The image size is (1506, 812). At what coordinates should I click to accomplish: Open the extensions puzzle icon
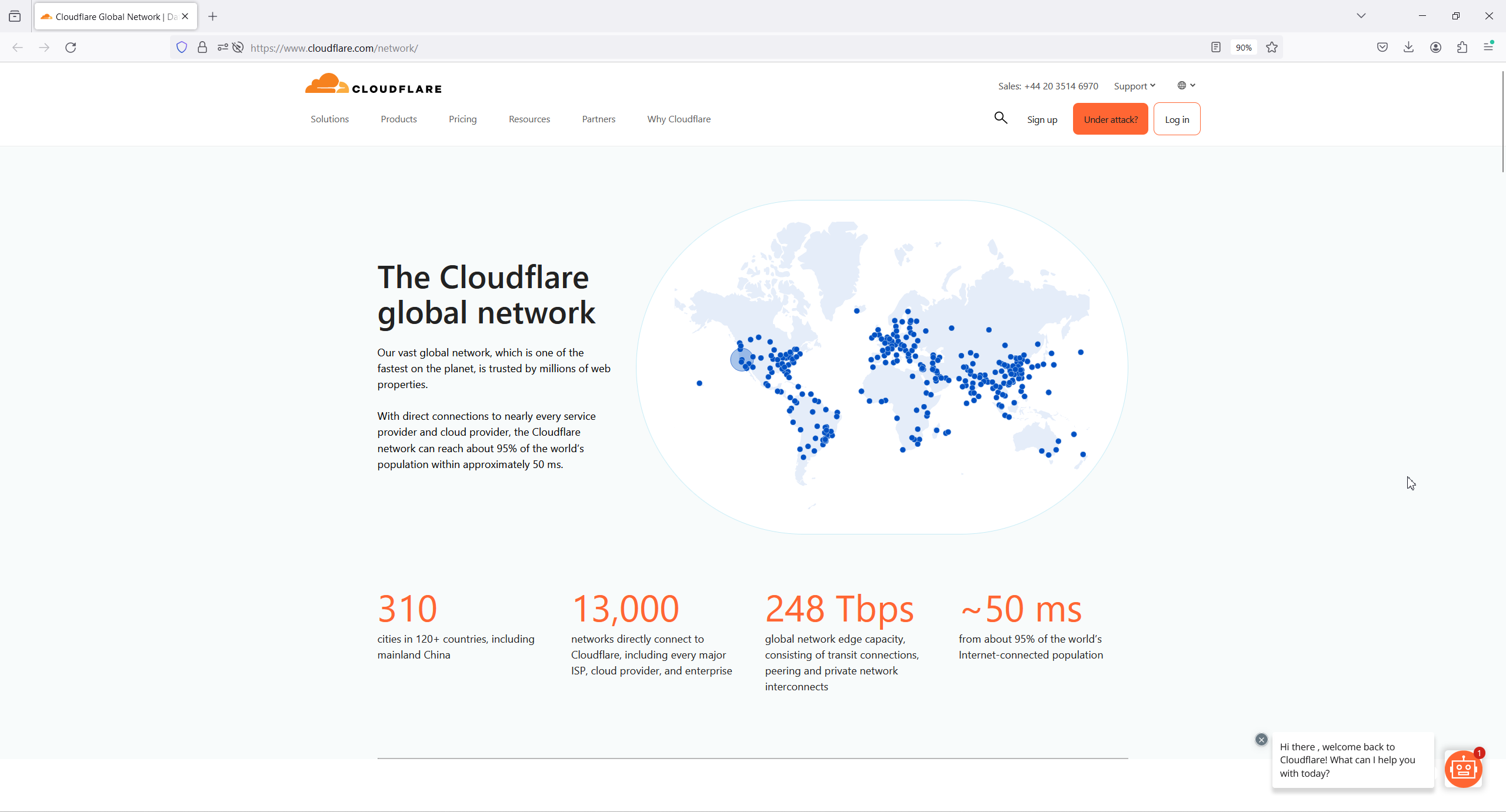coord(1462,48)
